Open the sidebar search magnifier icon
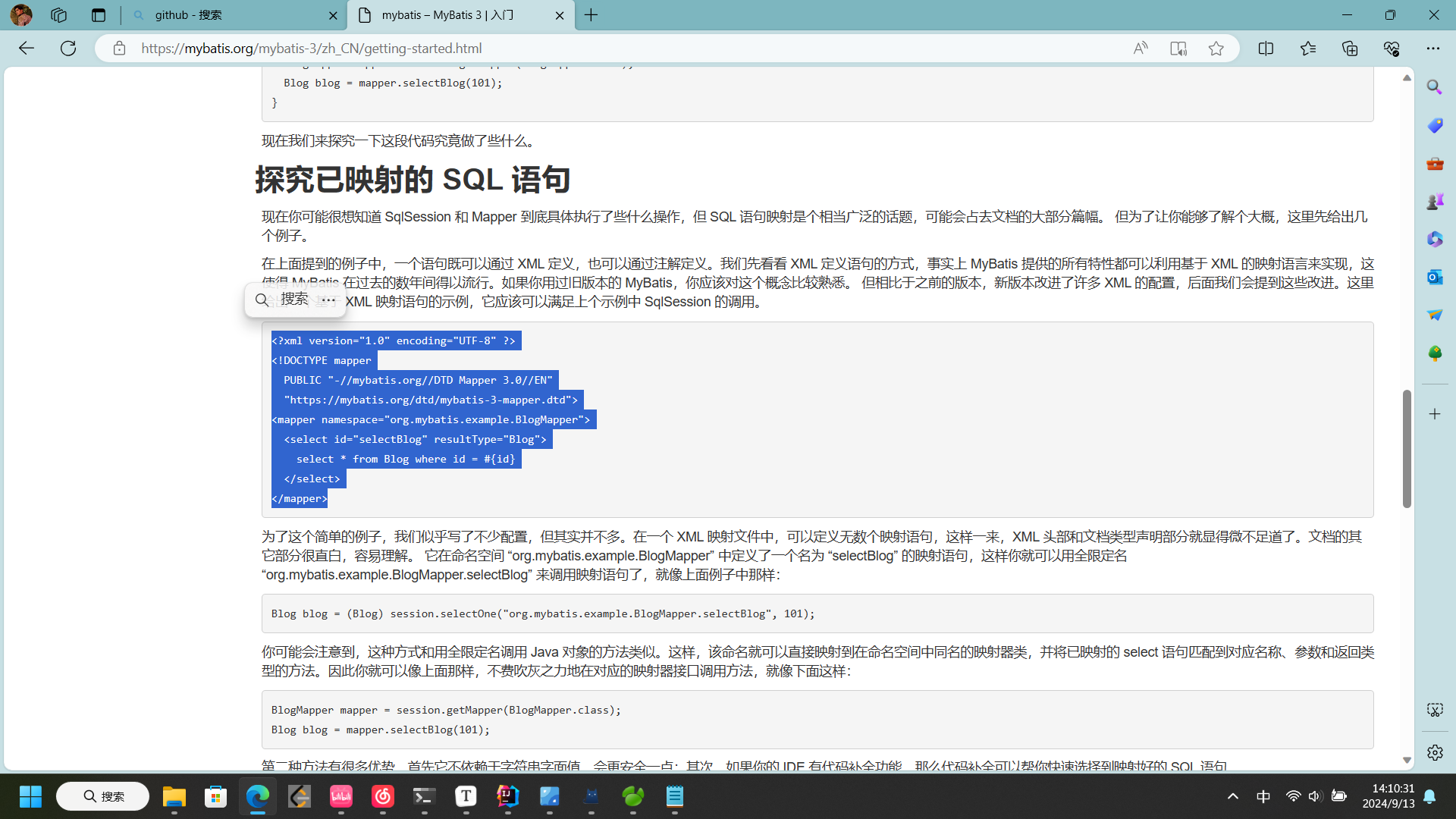Viewport: 1456px width, 819px height. coord(1435,87)
